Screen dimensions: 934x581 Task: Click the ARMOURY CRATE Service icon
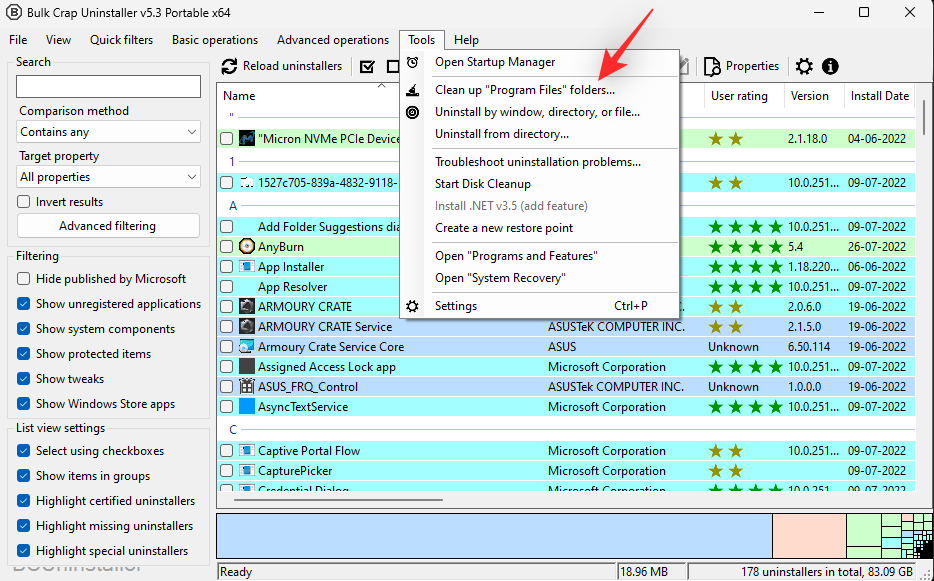tap(247, 327)
